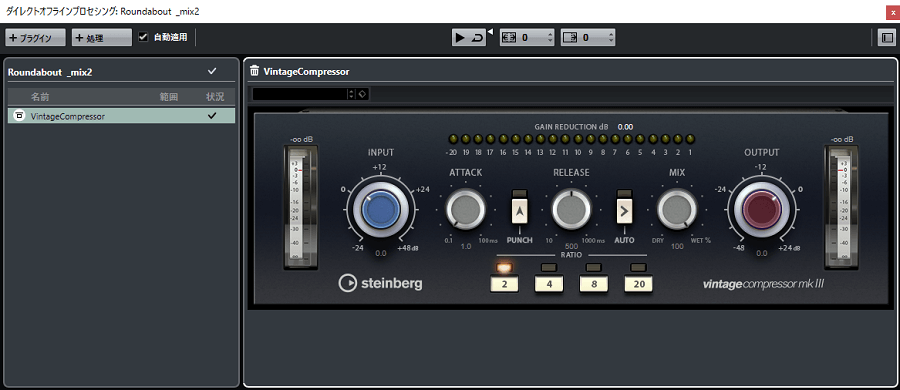
Task: Click the INPUT value 0.0 readout
Action: [x=381, y=253]
